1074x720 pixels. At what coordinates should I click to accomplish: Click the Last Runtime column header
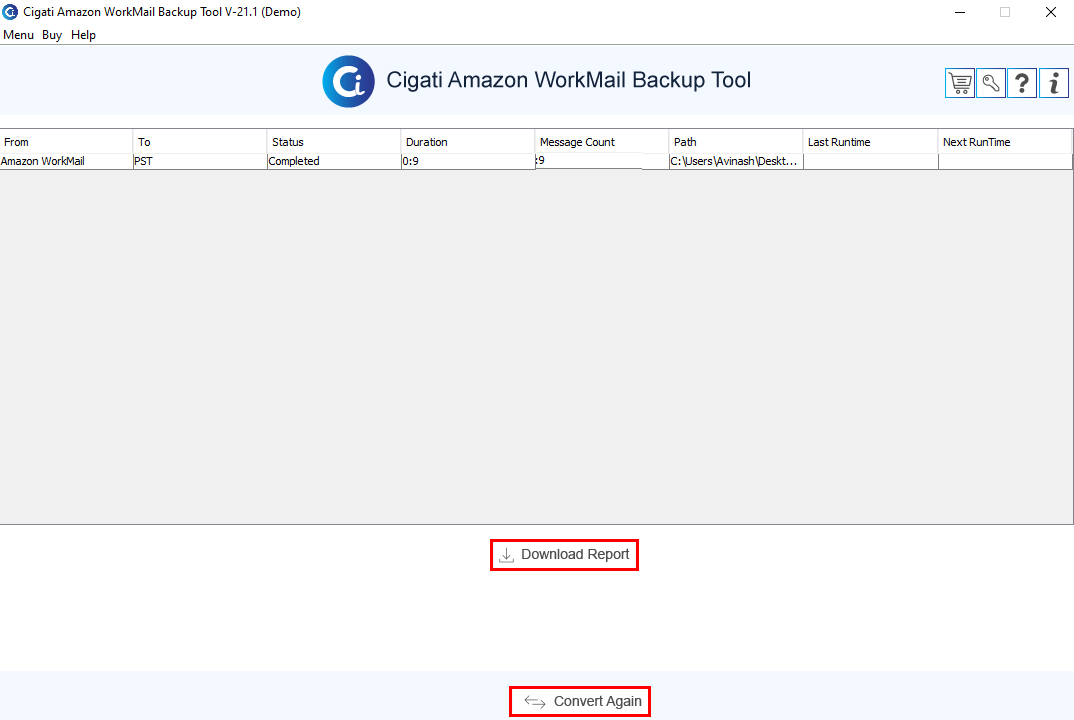click(871, 142)
